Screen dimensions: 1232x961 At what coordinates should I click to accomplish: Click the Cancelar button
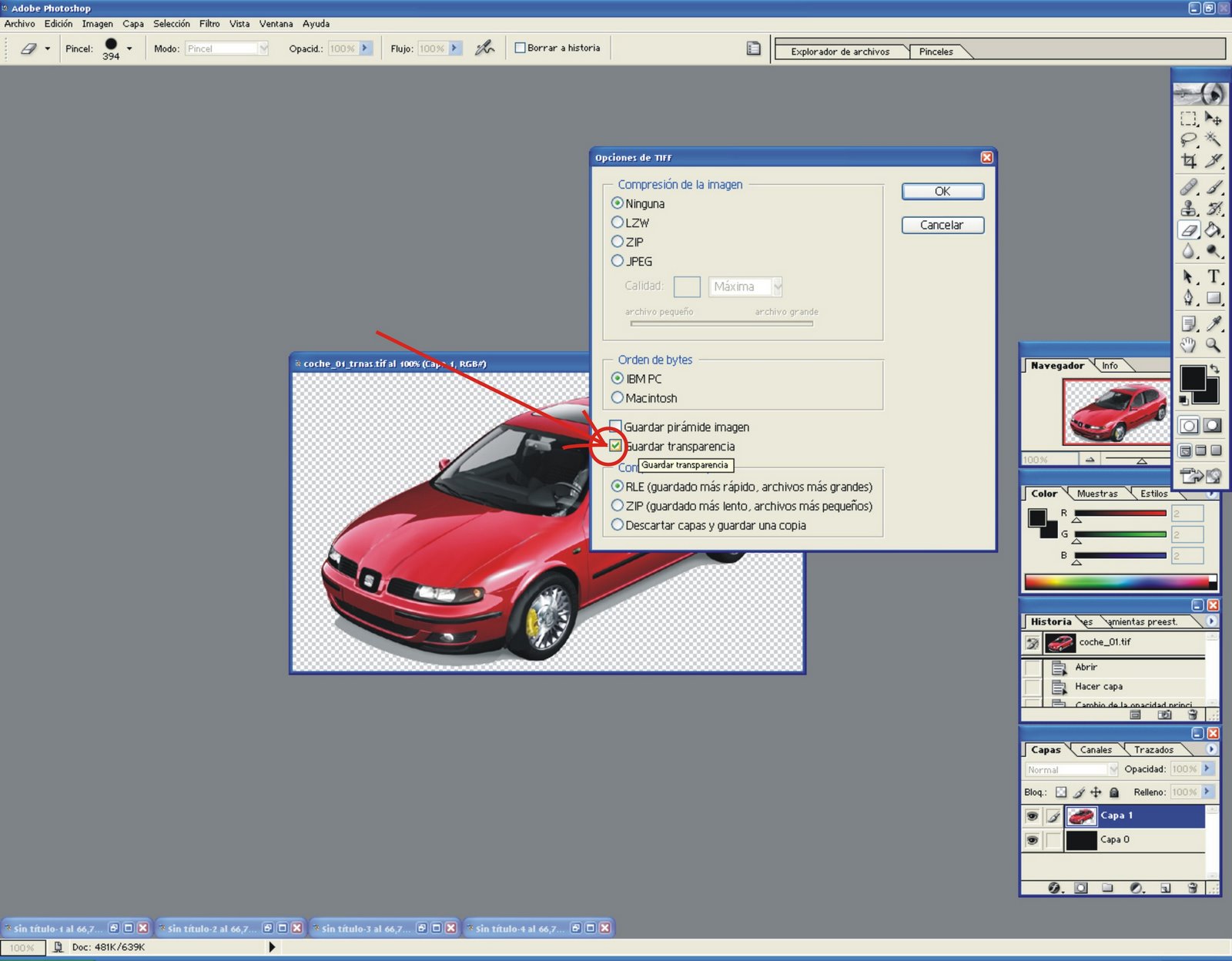942,225
